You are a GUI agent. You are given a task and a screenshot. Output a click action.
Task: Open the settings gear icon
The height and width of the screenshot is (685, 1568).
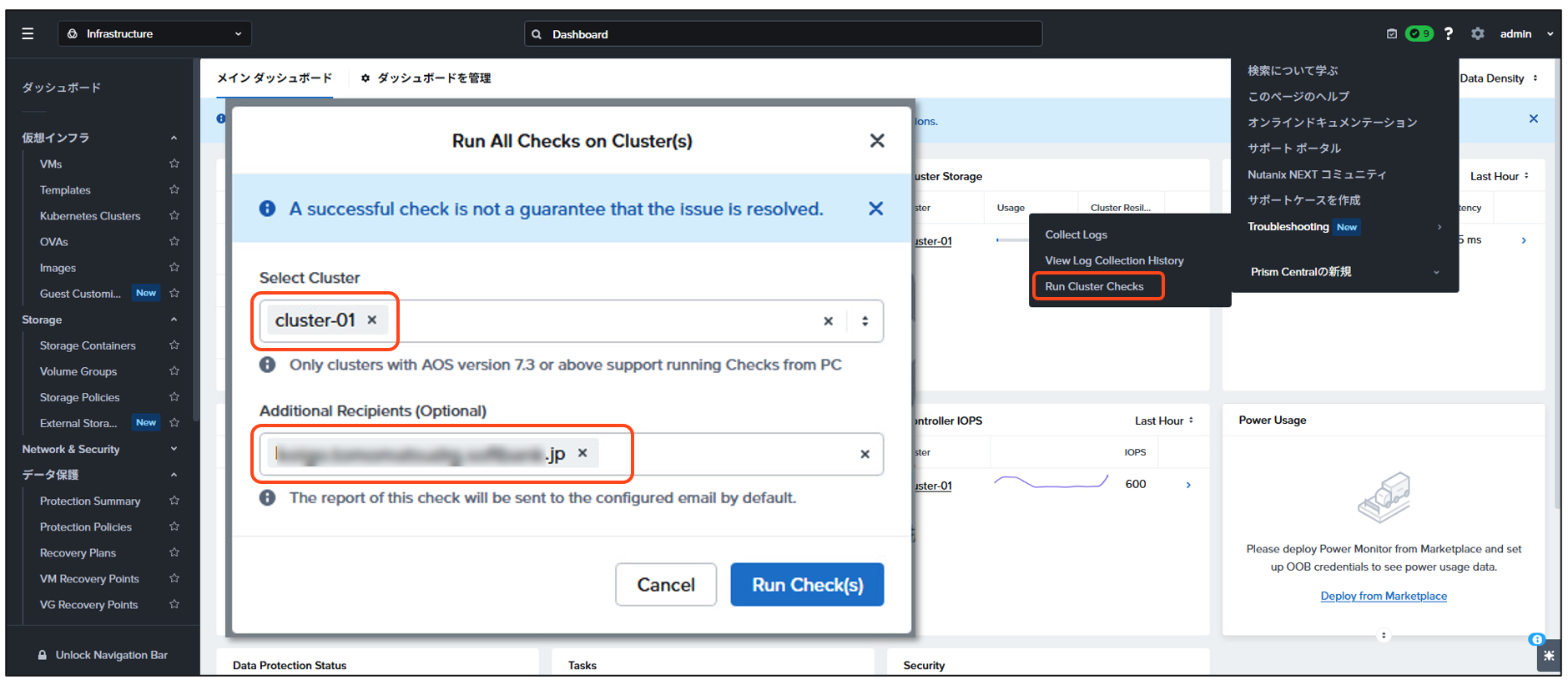point(1478,33)
